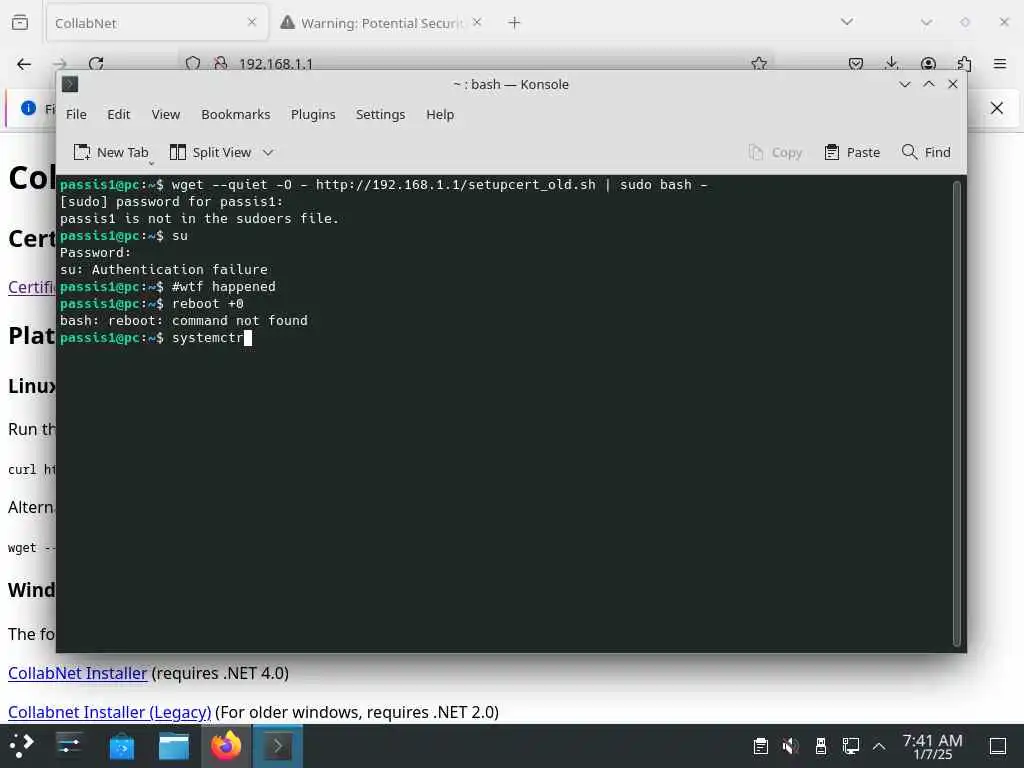Open New Tab in Konsole toolbar
This screenshot has width=1024, height=768.
(x=111, y=152)
